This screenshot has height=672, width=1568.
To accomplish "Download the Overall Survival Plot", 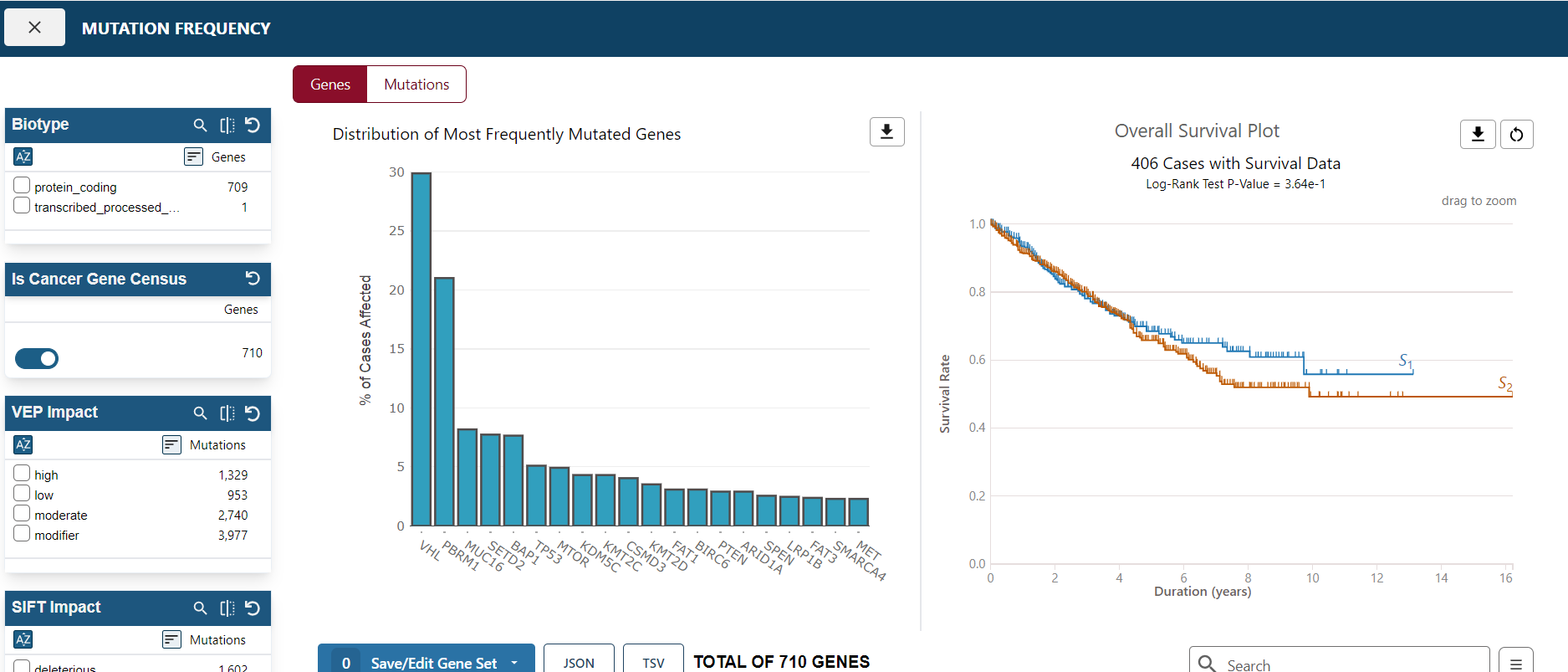I will click(x=1477, y=134).
